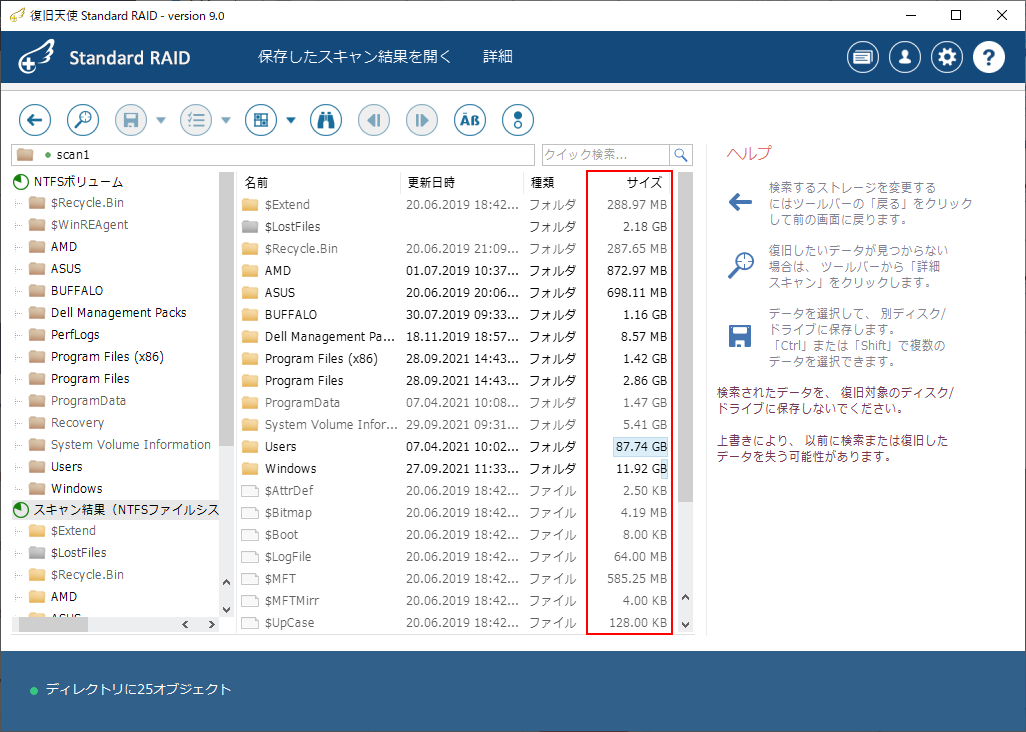
Task: Click the binoculars find icon
Action: [326, 120]
